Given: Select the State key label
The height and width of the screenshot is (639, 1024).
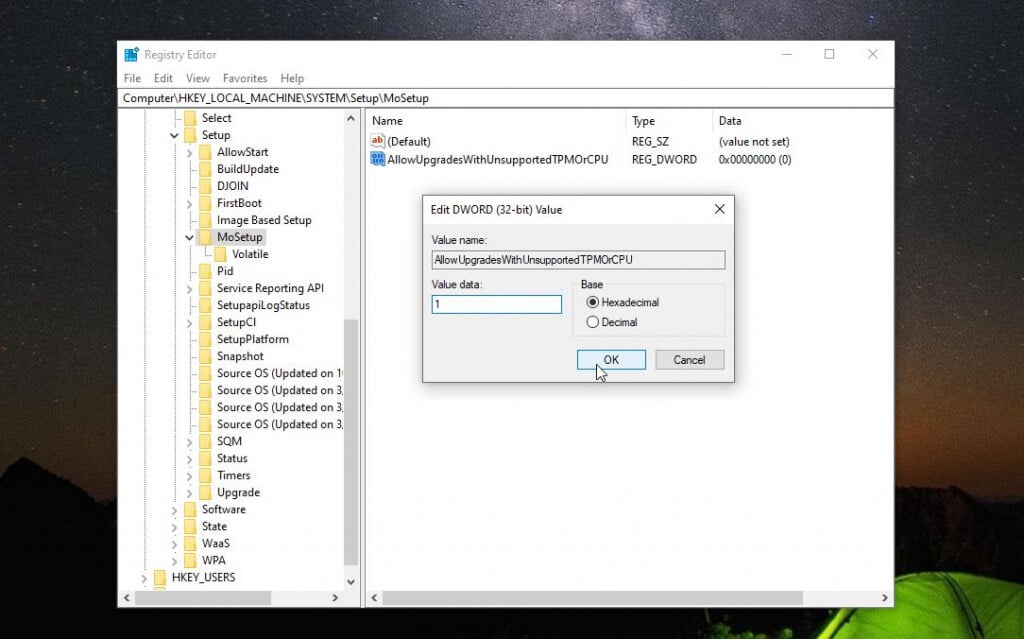Looking at the screenshot, I should 214,526.
